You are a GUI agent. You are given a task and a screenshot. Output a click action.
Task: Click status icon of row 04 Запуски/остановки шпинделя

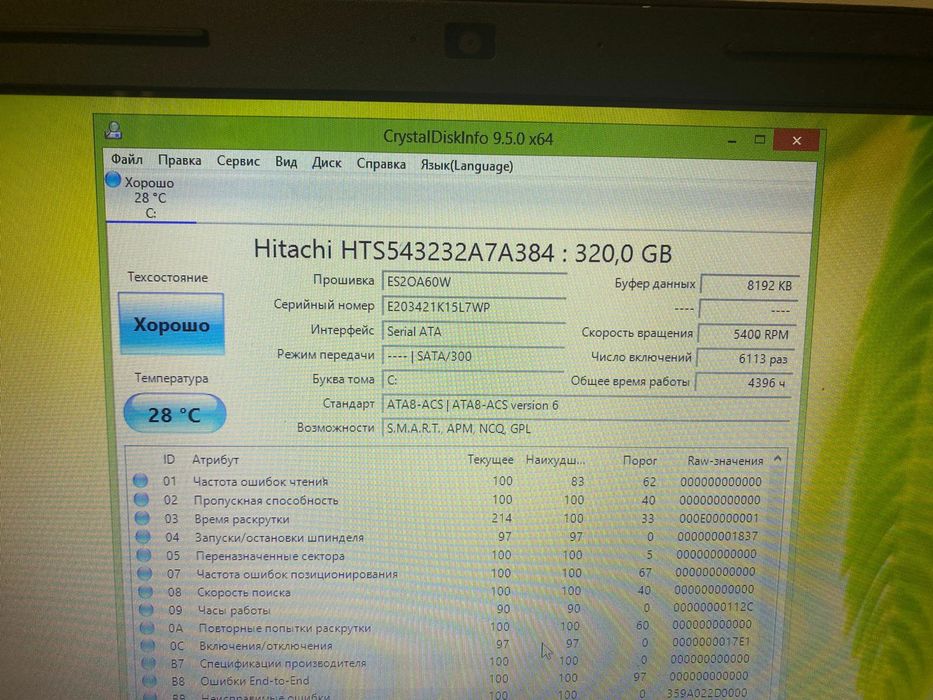(x=143, y=536)
